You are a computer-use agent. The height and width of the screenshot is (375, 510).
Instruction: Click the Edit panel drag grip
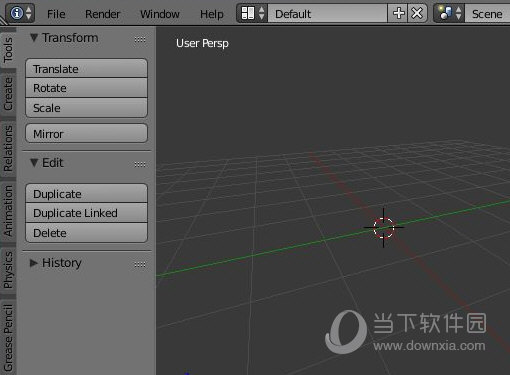tap(140, 164)
